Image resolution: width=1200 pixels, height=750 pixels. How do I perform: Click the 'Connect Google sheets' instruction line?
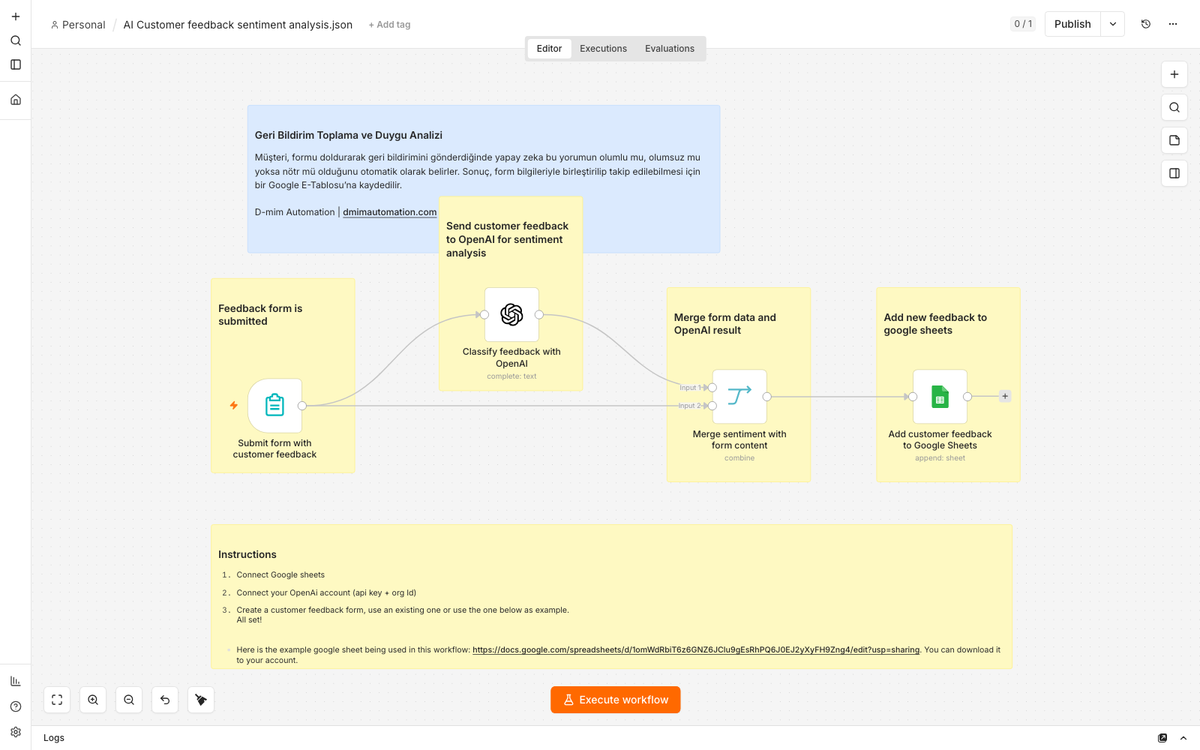[x=280, y=575]
